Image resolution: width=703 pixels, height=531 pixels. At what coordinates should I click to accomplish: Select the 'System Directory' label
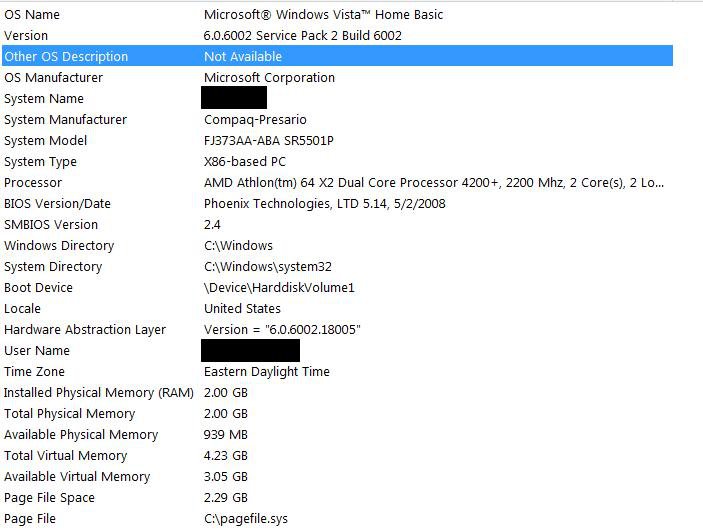[53, 267]
